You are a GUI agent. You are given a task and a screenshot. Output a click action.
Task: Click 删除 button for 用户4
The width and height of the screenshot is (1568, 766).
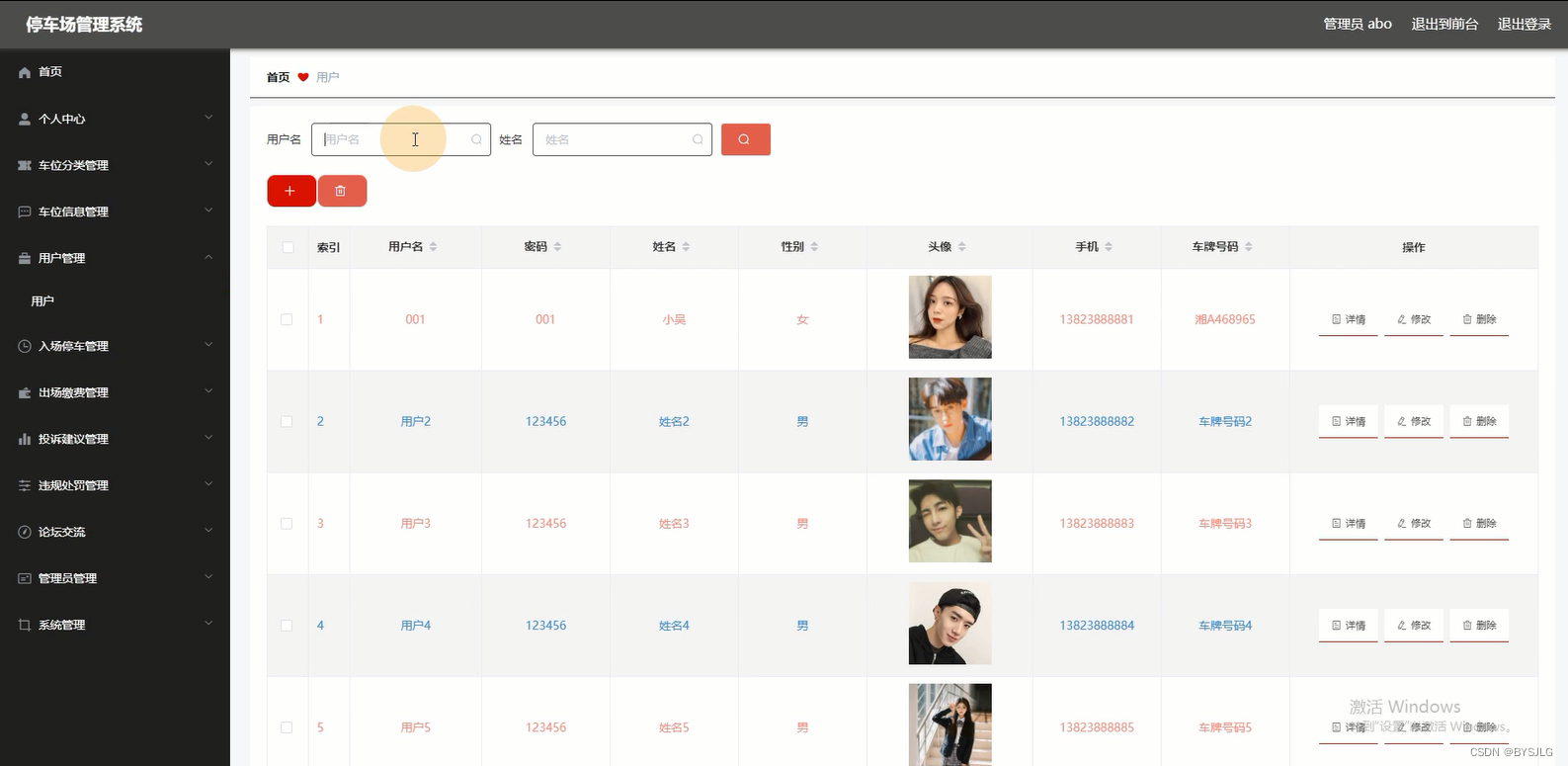pos(1479,626)
